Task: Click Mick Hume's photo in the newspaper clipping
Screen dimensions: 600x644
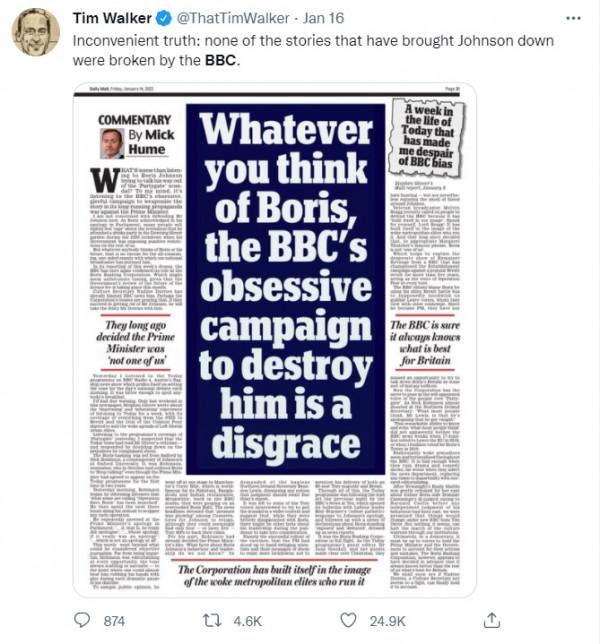Action: (x=112, y=143)
